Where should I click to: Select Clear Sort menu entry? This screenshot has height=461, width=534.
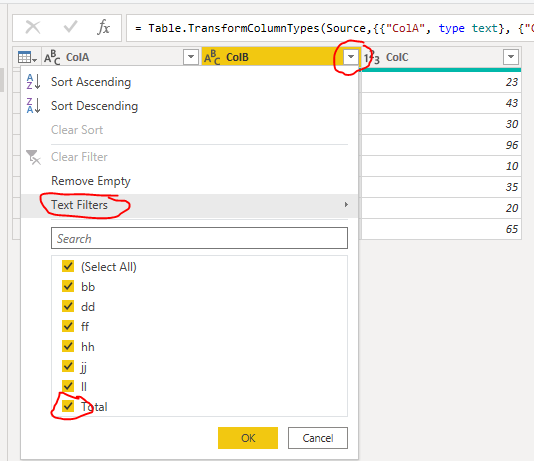point(189,130)
